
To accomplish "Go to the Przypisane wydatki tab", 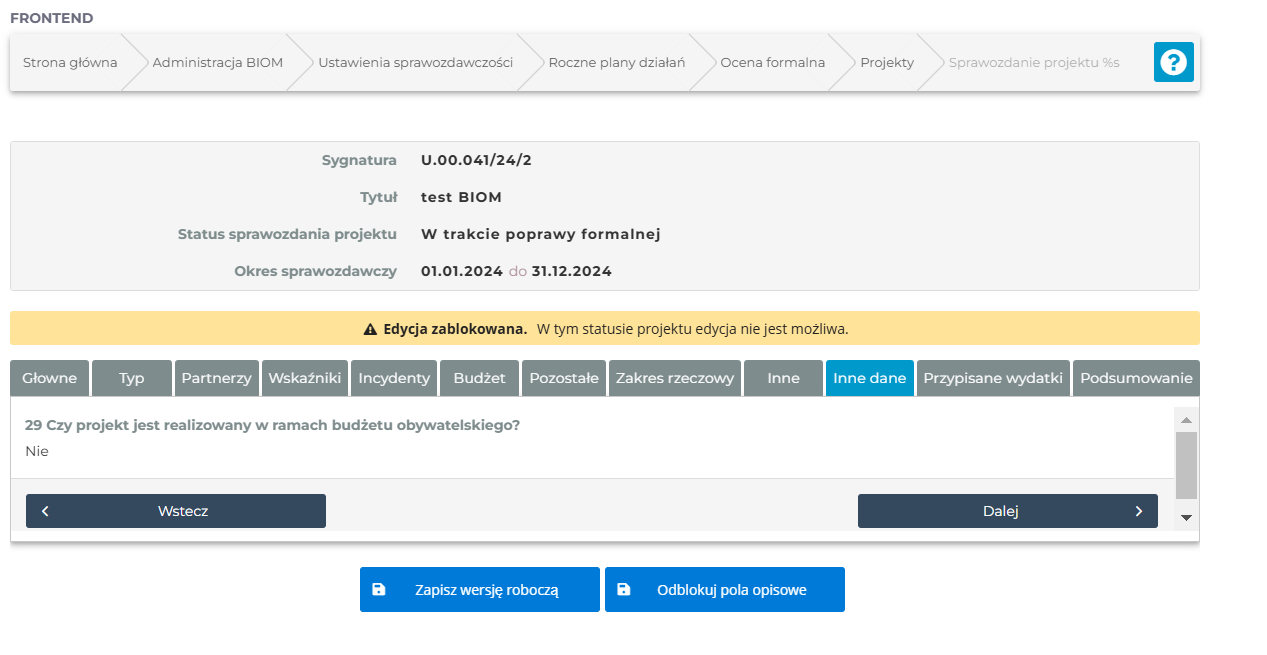I will click(993, 378).
